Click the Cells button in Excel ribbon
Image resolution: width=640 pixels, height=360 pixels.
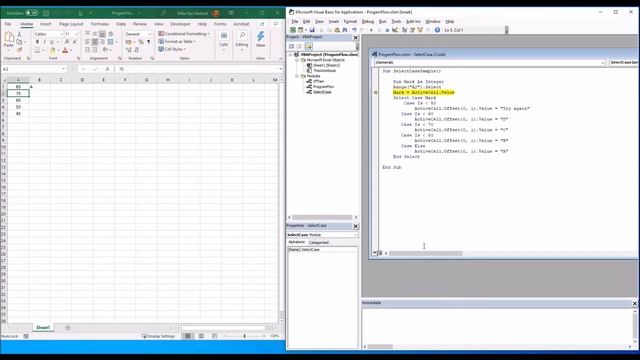[x=224, y=40]
